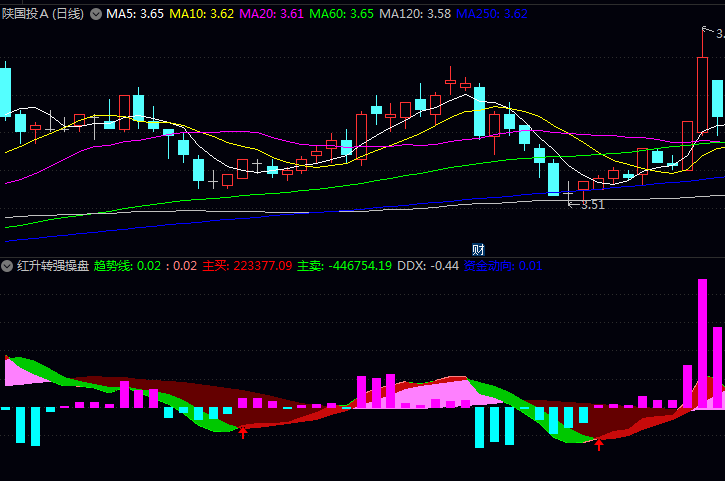This screenshot has height=481, width=725.
Task: Select the magenta MA20 label
Action: click(x=272, y=14)
